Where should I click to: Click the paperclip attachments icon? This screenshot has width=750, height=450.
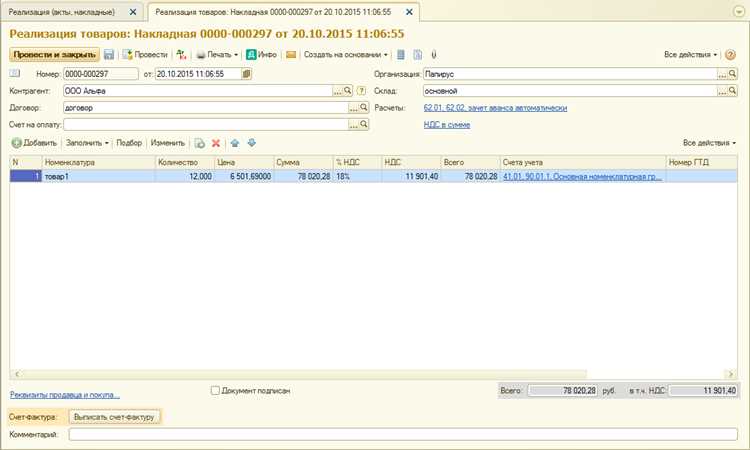coord(434,55)
